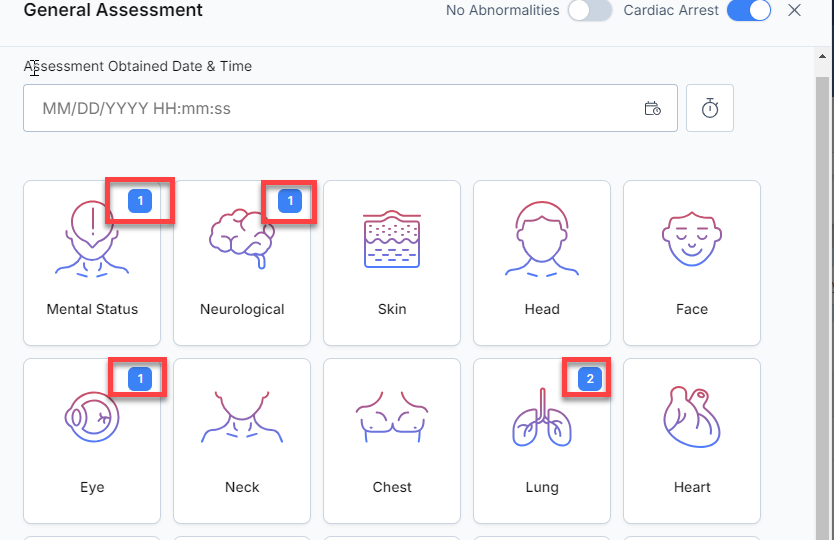Click the scrollbar up arrow
Image resolution: width=834 pixels, height=540 pixels.
(x=822, y=56)
